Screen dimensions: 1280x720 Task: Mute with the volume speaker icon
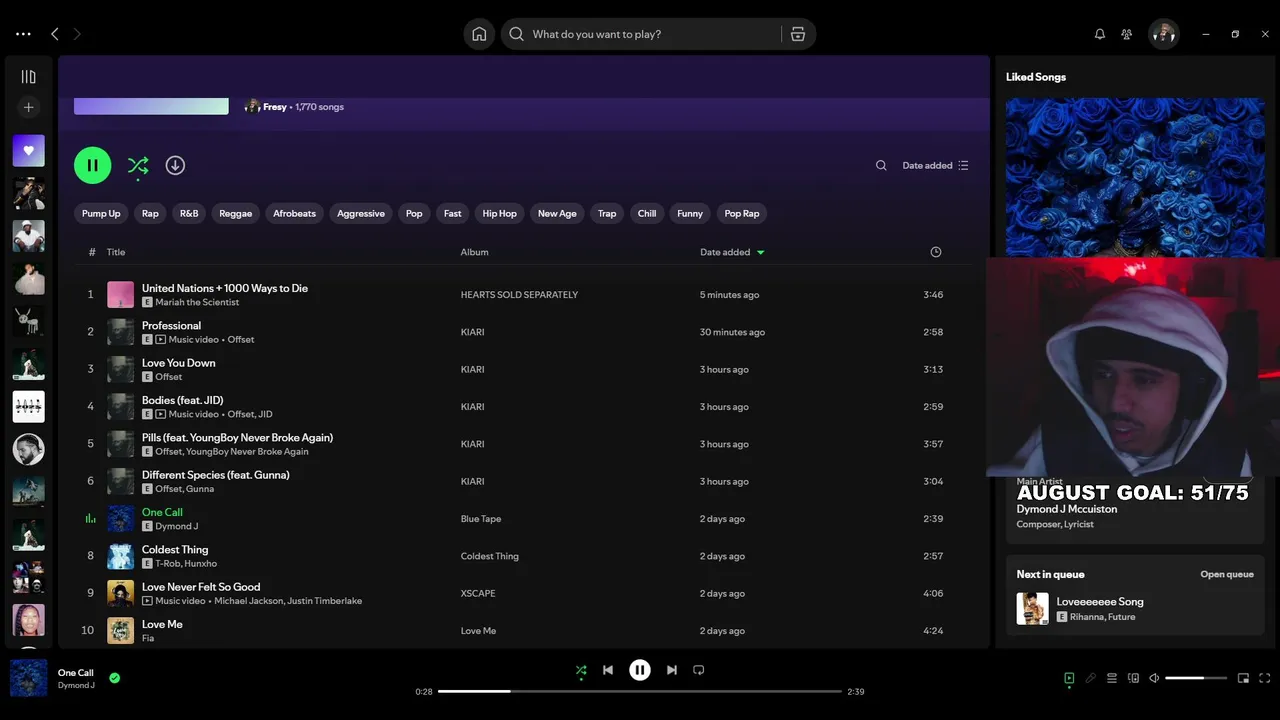1154,678
